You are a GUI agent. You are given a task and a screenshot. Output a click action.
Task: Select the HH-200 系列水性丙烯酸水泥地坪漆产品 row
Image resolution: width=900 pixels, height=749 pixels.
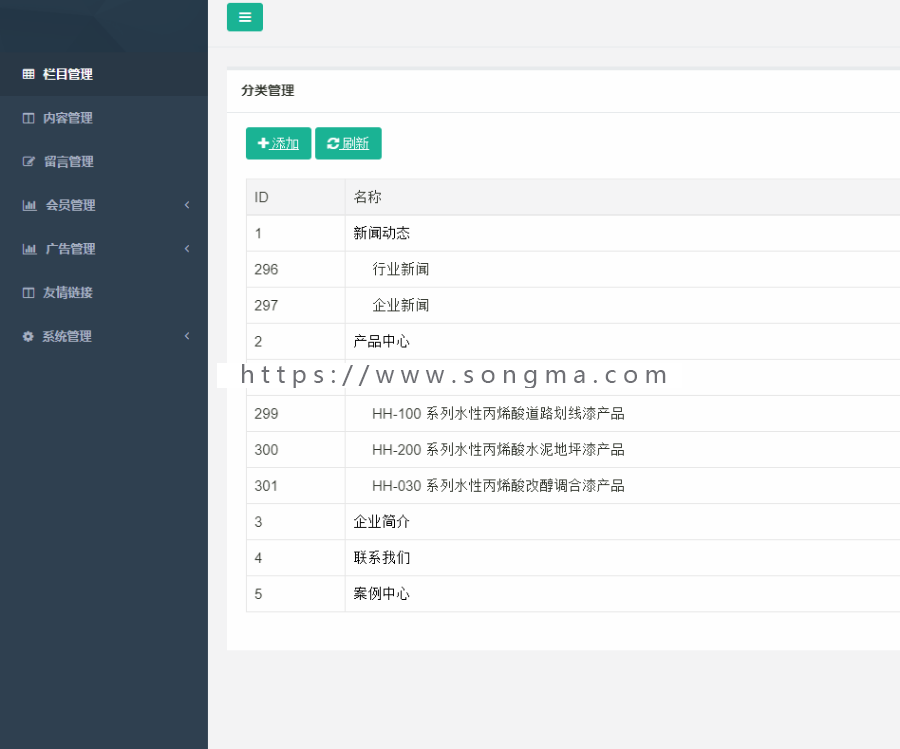[x=573, y=449]
